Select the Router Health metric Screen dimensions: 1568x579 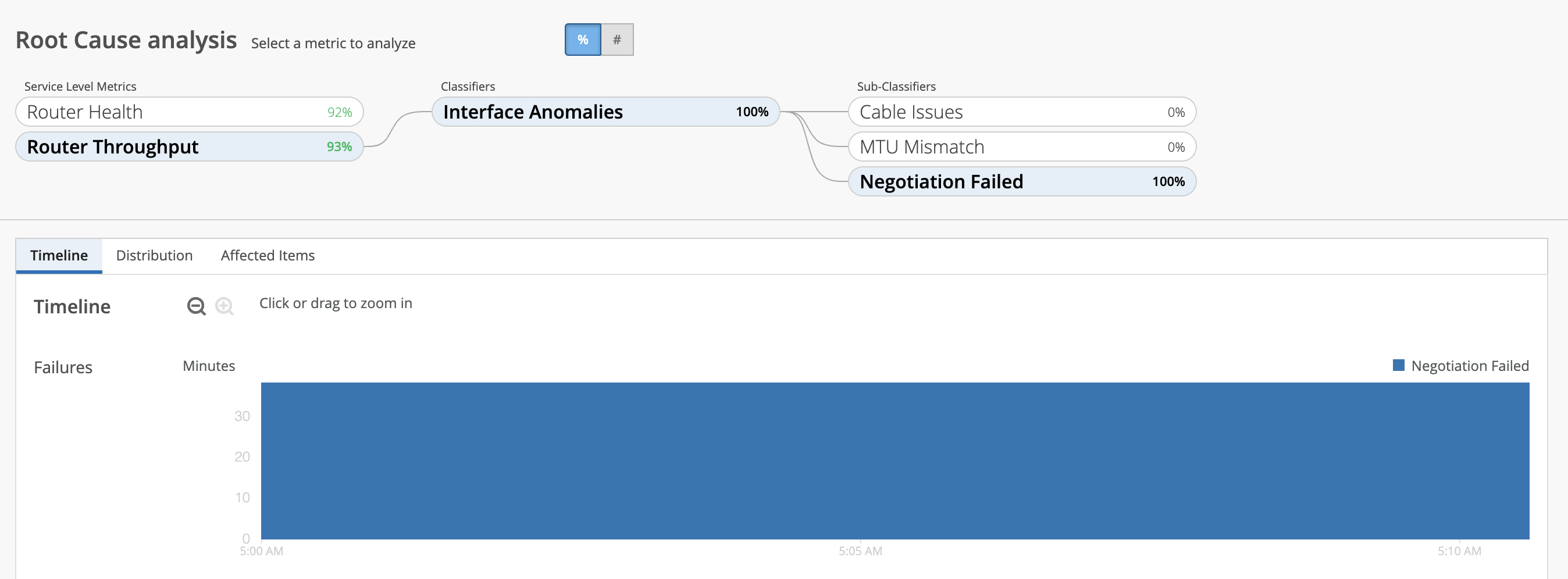pyautogui.click(x=188, y=112)
